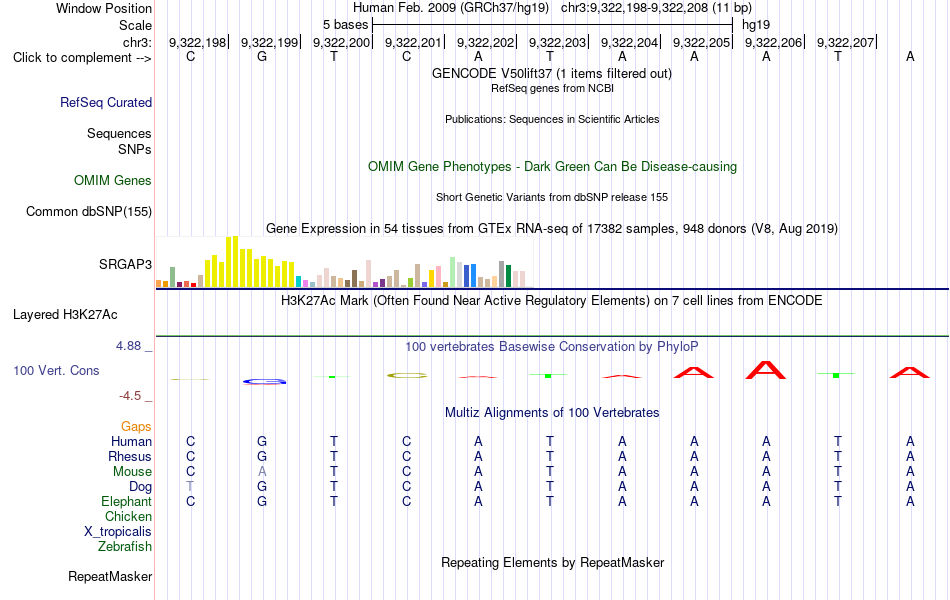
Task: Select the Common dbSNP(155) track label
Action: coord(89,212)
